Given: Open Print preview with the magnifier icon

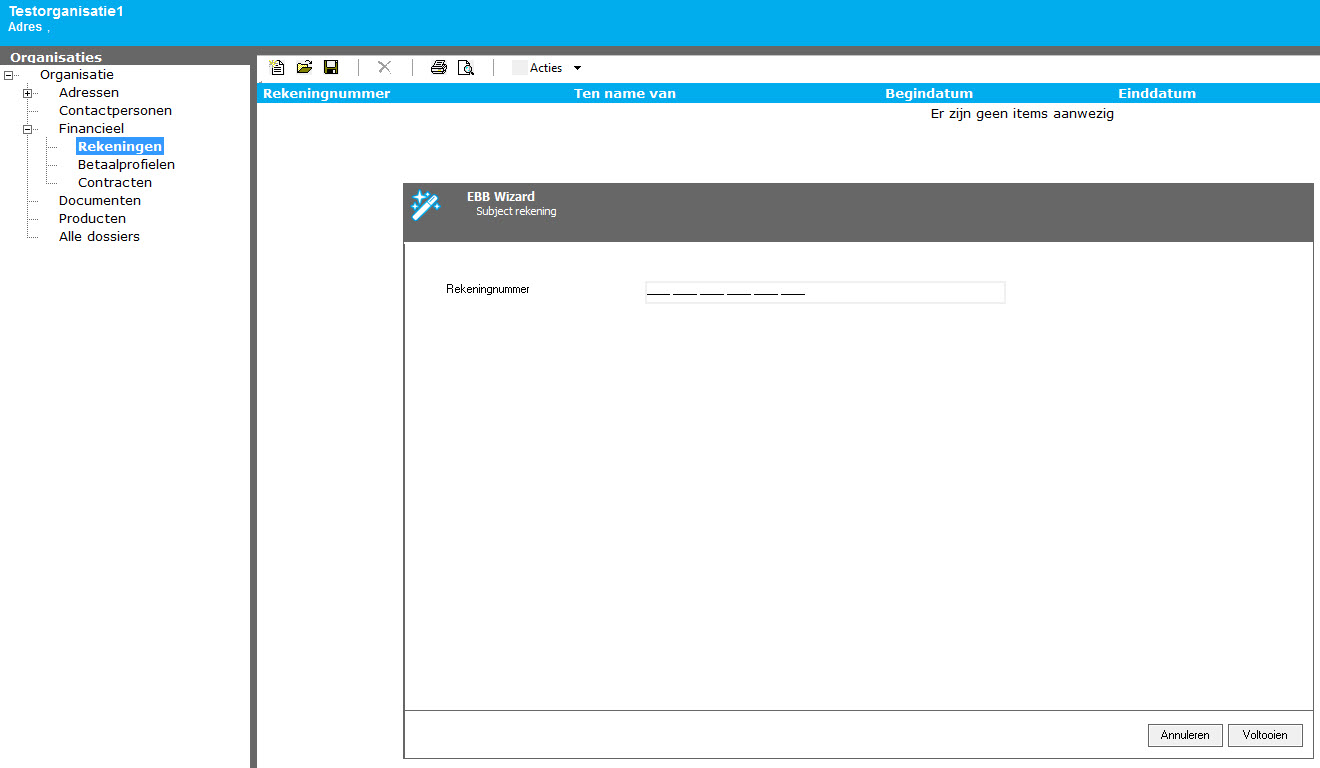Looking at the screenshot, I should [465, 68].
